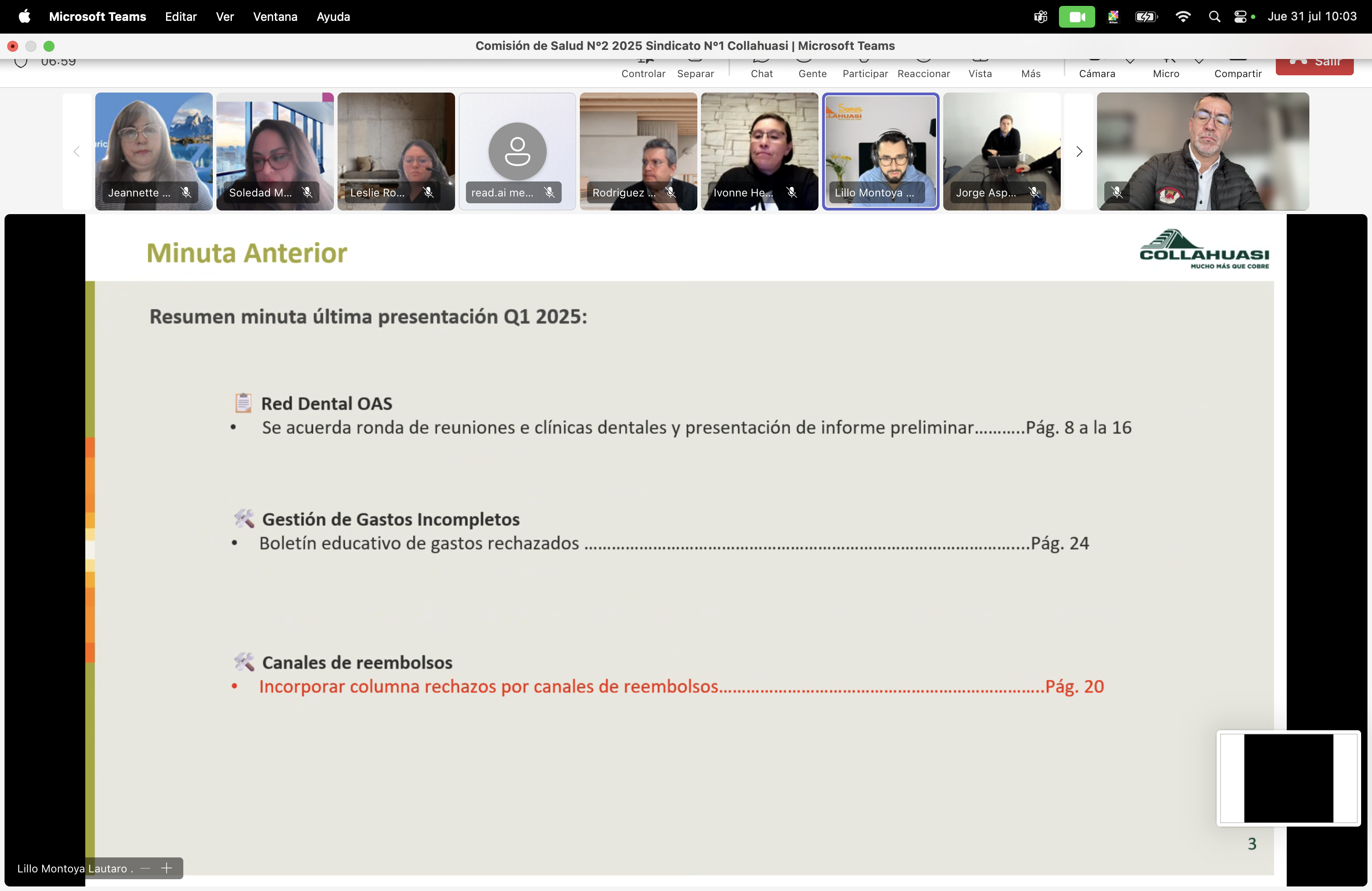The width and height of the screenshot is (1372, 891).
Task: Open the Ventana menu
Action: pyautogui.click(x=275, y=16)
